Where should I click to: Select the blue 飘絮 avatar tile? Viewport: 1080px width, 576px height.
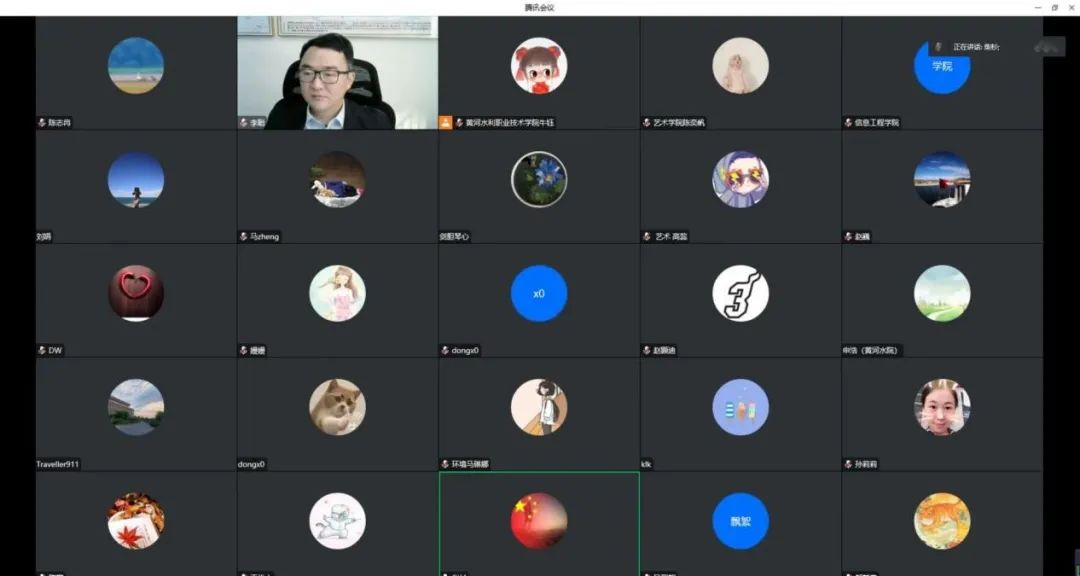click(x=740, y=521)
